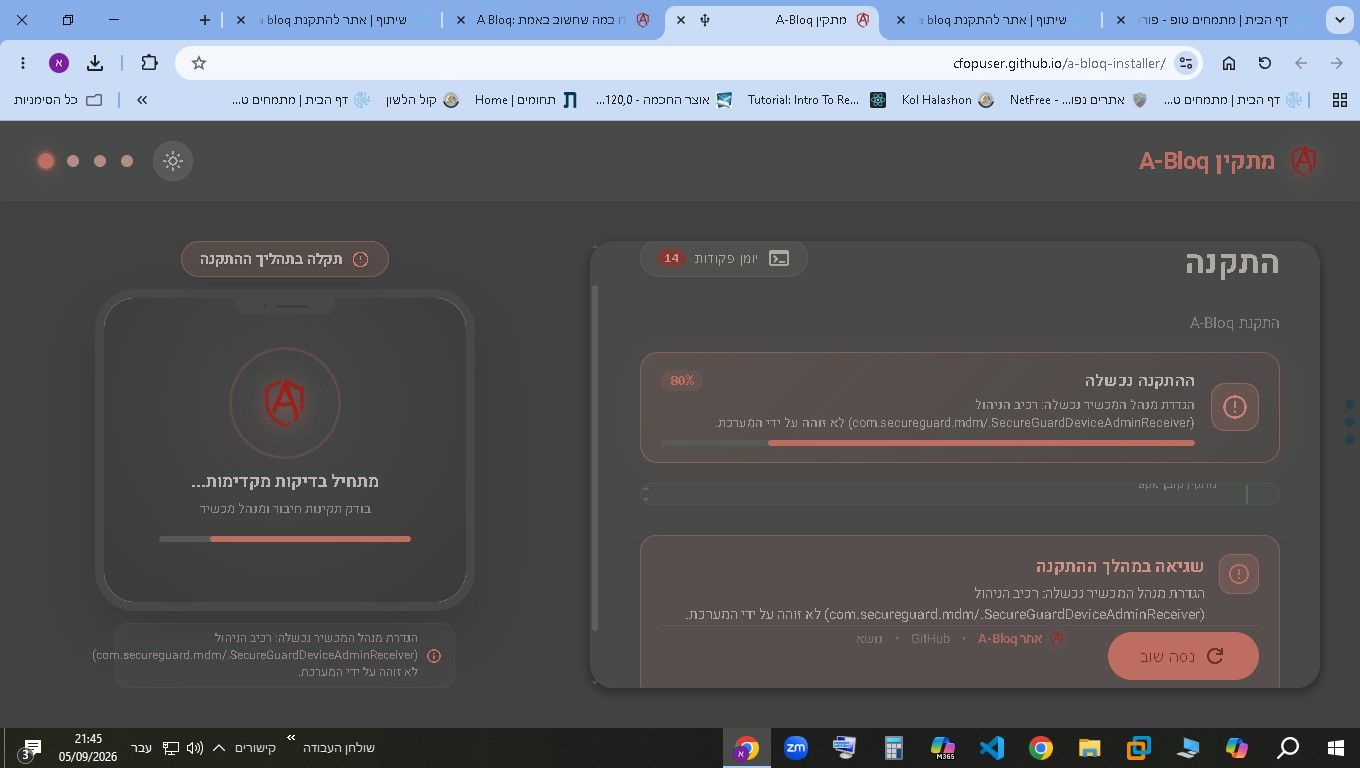Screen dimensions: 1360x768
Task: Open the notification center with 3 notifications
Action: tap(30, 749)
